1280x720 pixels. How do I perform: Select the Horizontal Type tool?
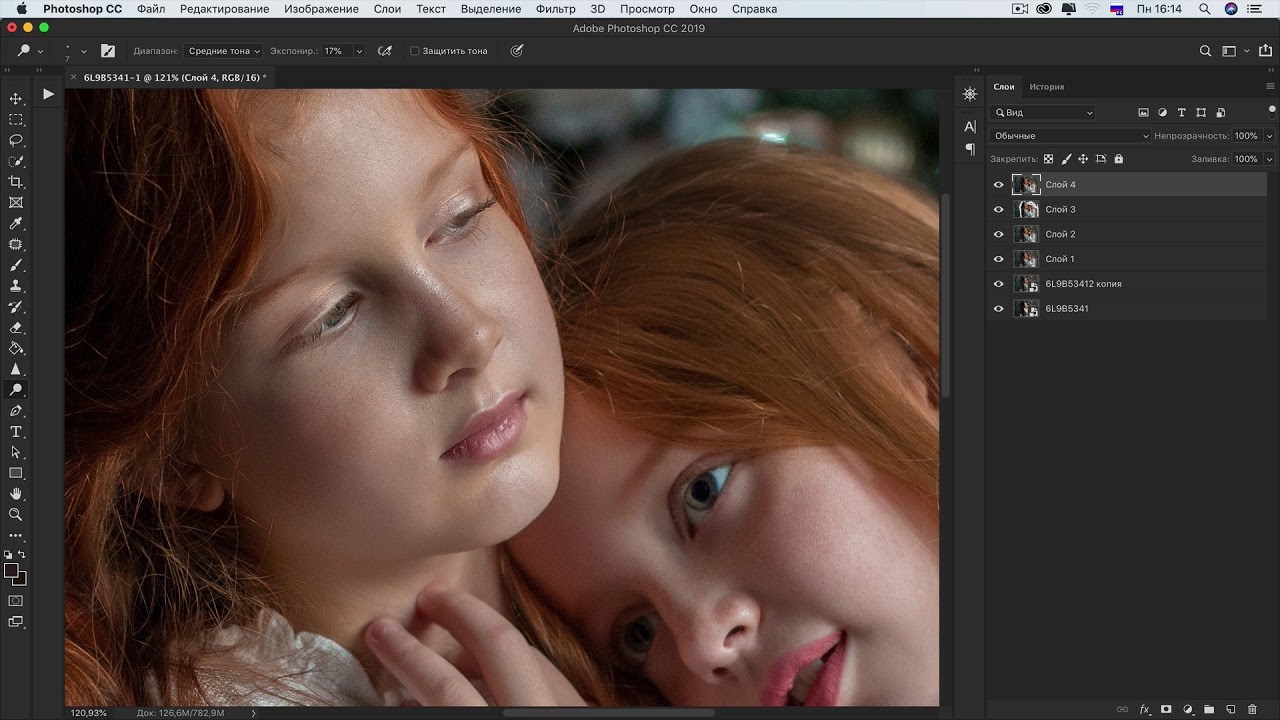point(16,432)
